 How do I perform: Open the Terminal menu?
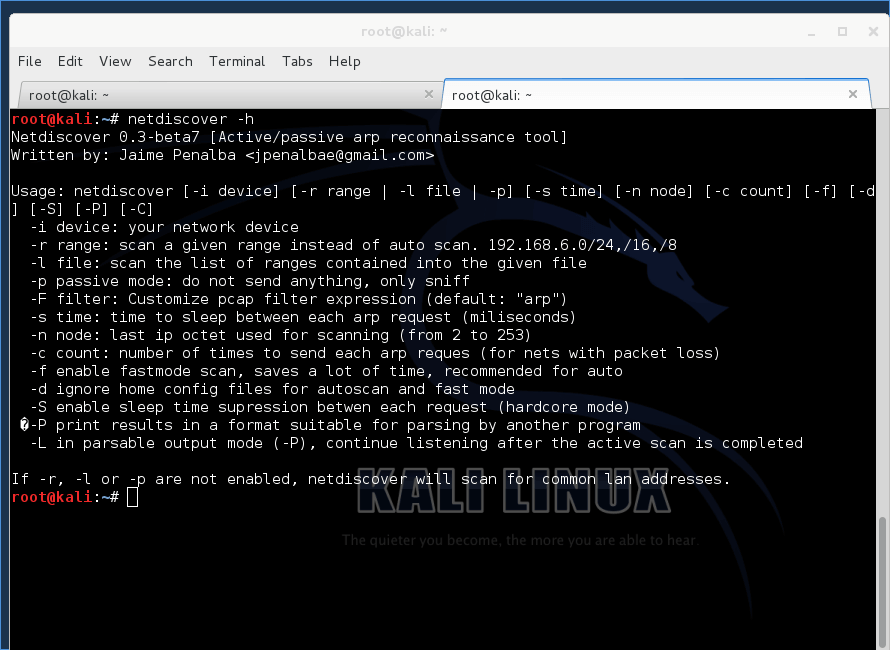[237, 61]
